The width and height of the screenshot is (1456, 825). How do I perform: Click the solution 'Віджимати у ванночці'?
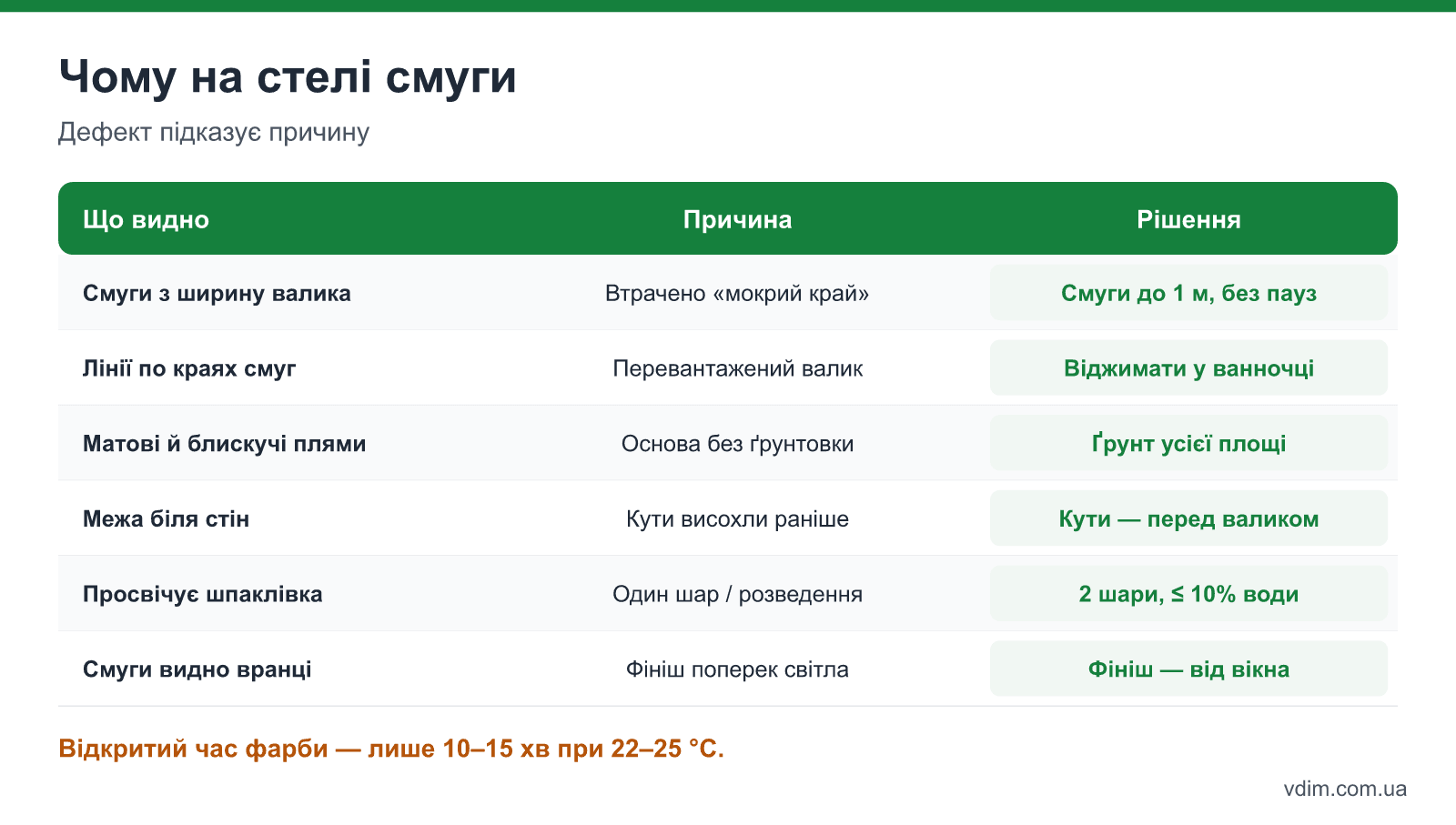[x=1188, y=368]
